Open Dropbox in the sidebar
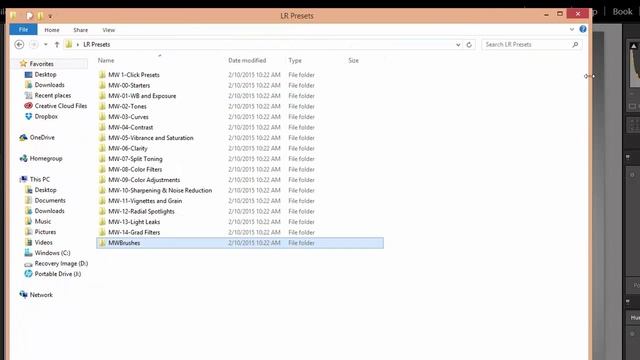640x360 pixels. [x=46, y=116]
